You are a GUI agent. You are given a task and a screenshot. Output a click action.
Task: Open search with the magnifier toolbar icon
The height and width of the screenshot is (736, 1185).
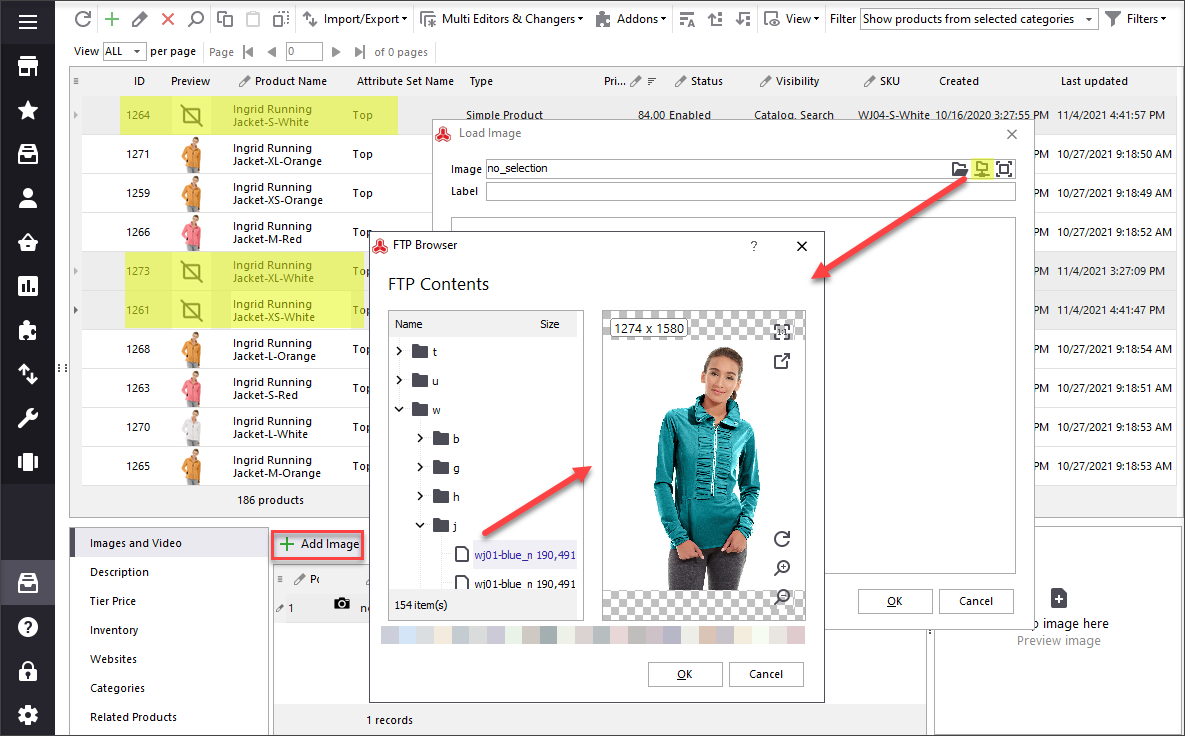pos(196,19)
